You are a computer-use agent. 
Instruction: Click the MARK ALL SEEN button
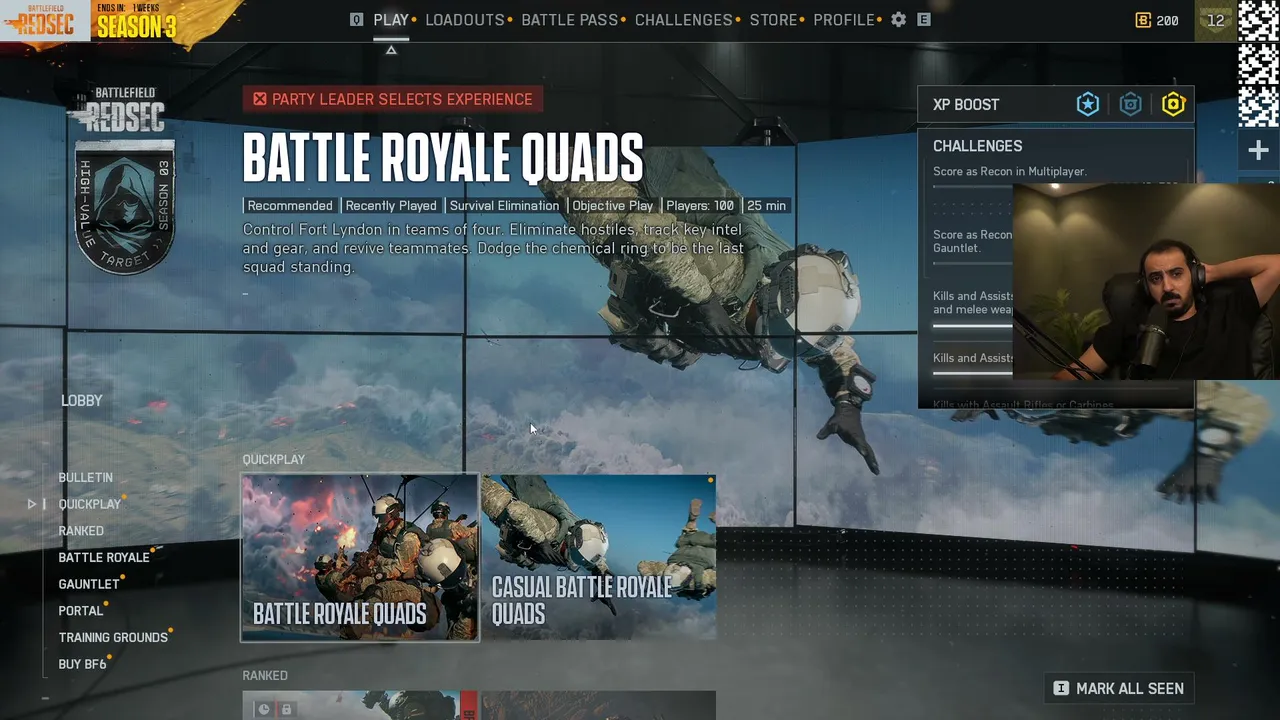tap(1118, 688)
